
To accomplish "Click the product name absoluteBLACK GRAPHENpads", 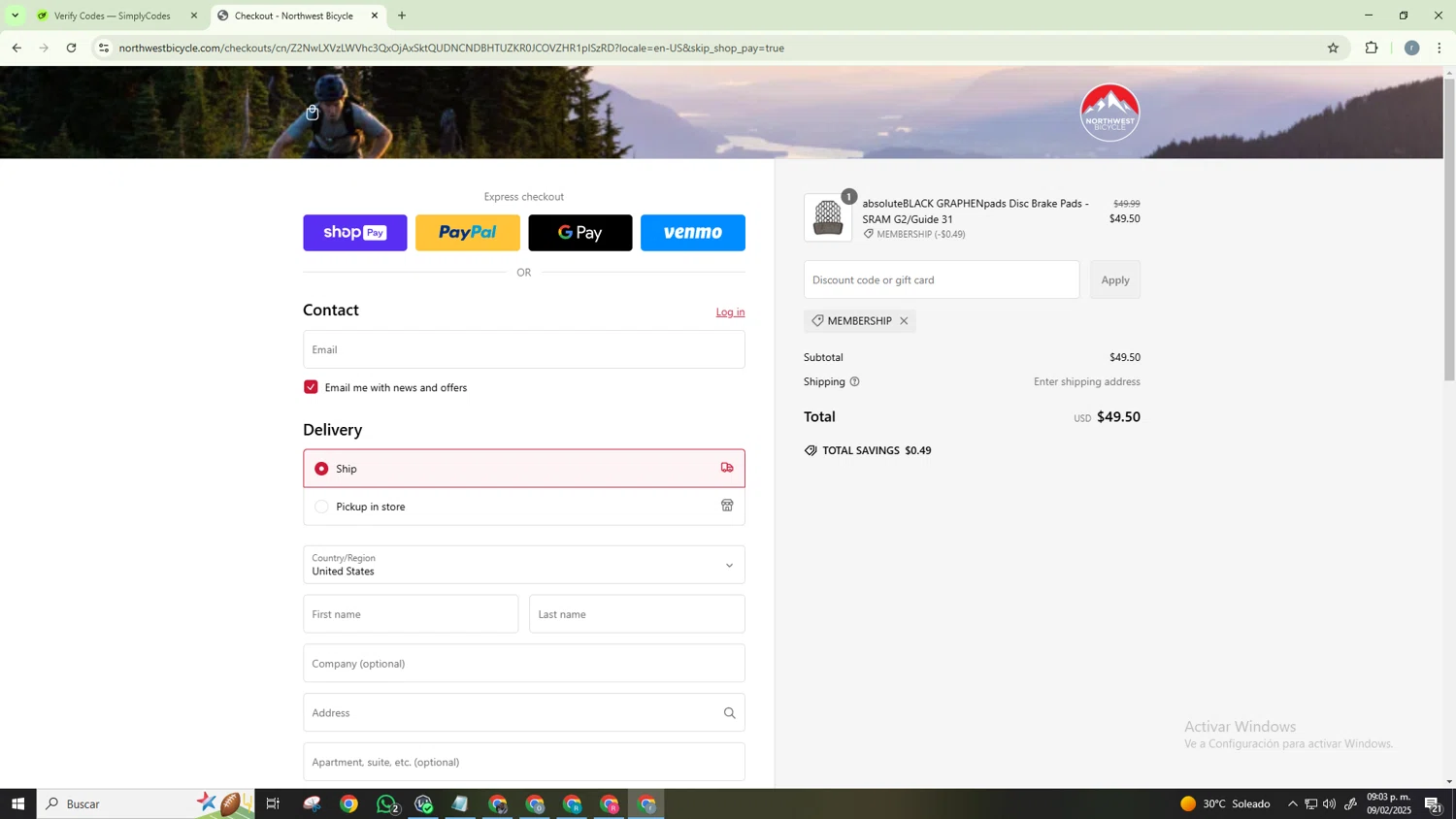I will [976, 212].
